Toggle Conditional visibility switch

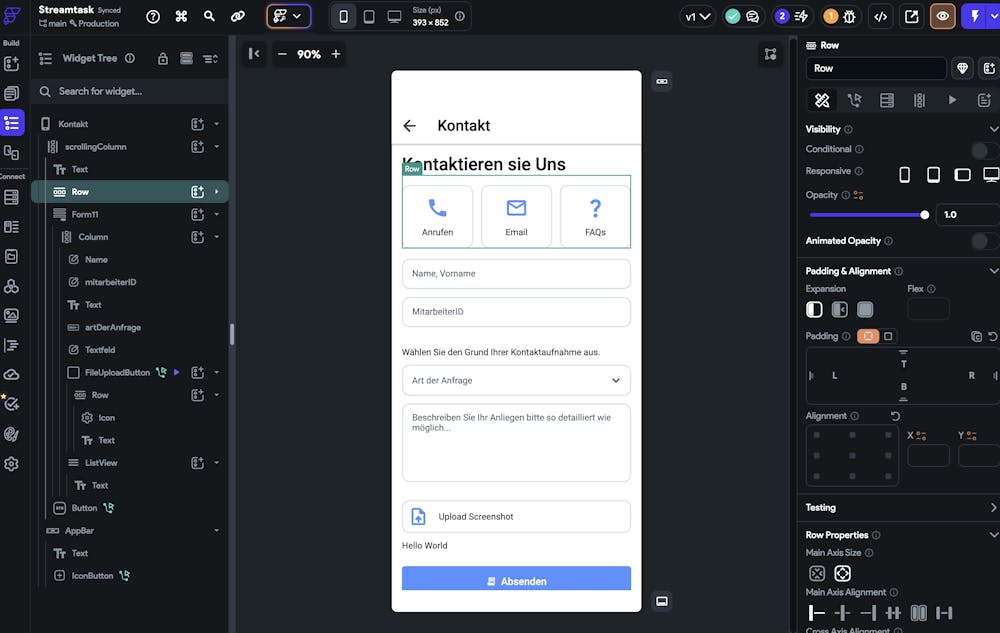click(985, 150)
